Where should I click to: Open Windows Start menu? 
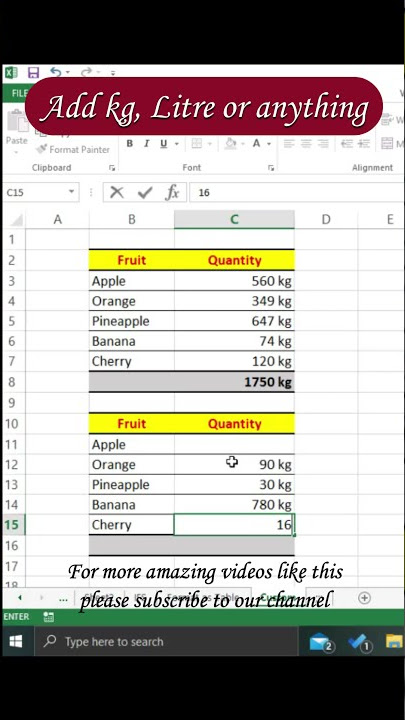tap(16, 641)
